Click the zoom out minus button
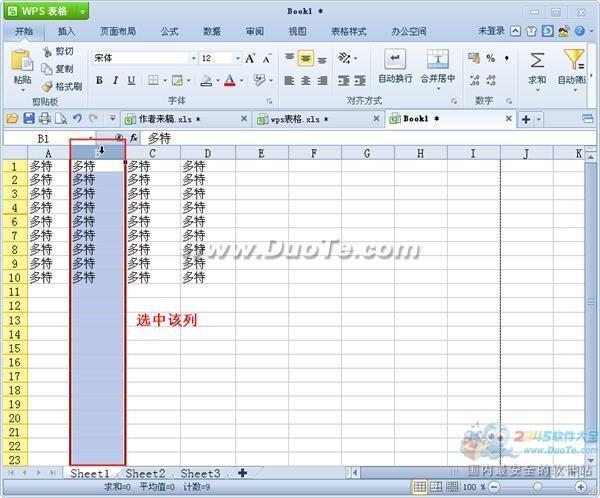This screenshot has width=600, height=498. [494, 487]
